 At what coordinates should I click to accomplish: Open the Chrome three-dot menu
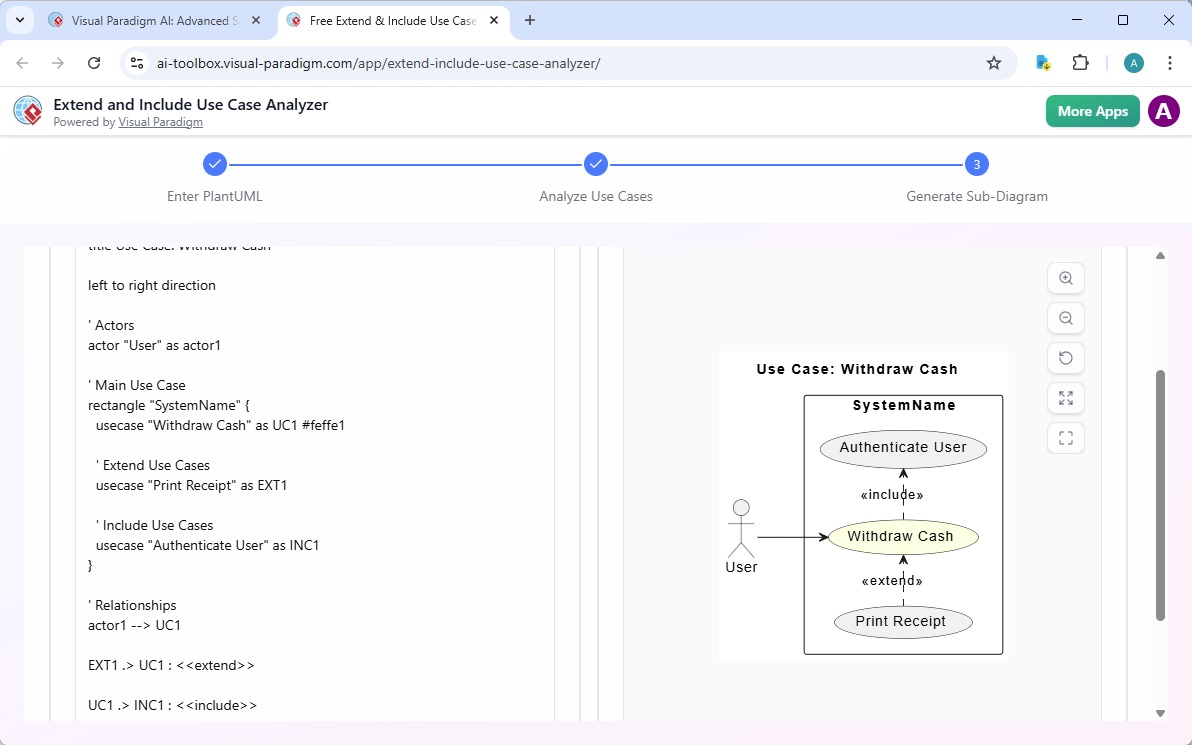(x=1170, y=62)
